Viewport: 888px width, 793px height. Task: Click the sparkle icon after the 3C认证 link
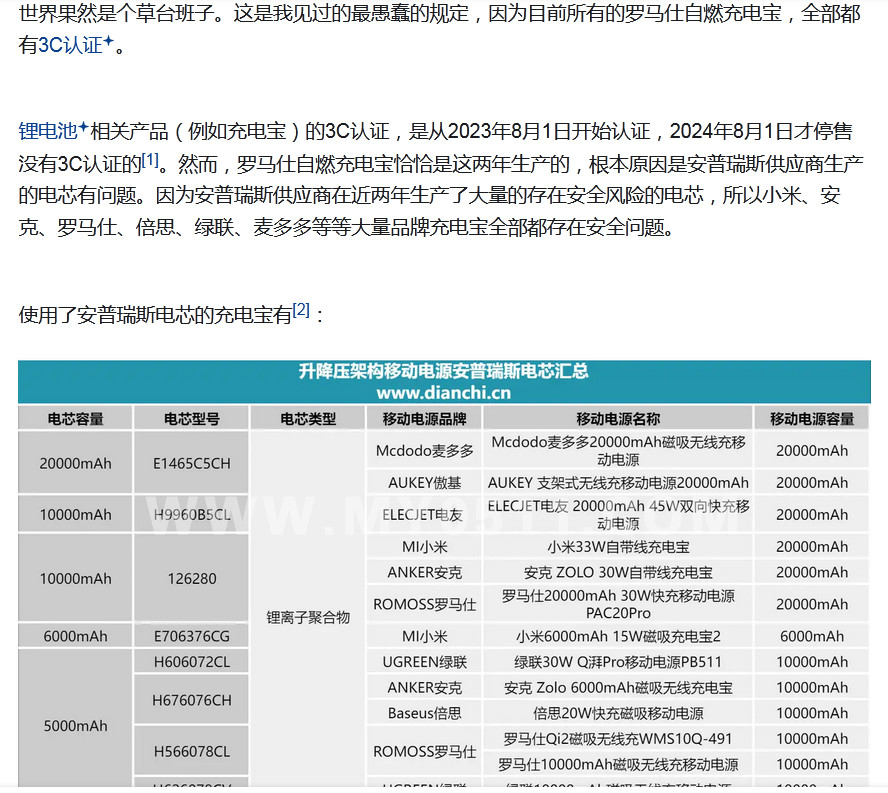click(108, 42)
